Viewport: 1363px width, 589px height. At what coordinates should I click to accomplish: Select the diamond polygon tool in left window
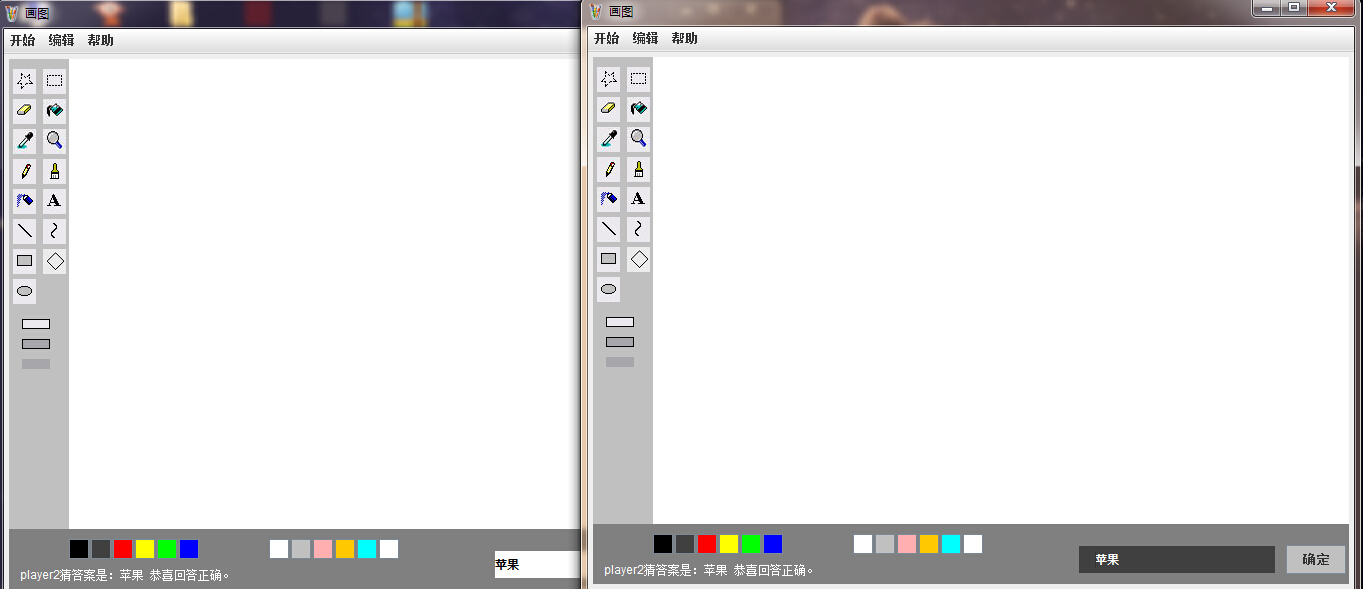click(x=54, y=261)
